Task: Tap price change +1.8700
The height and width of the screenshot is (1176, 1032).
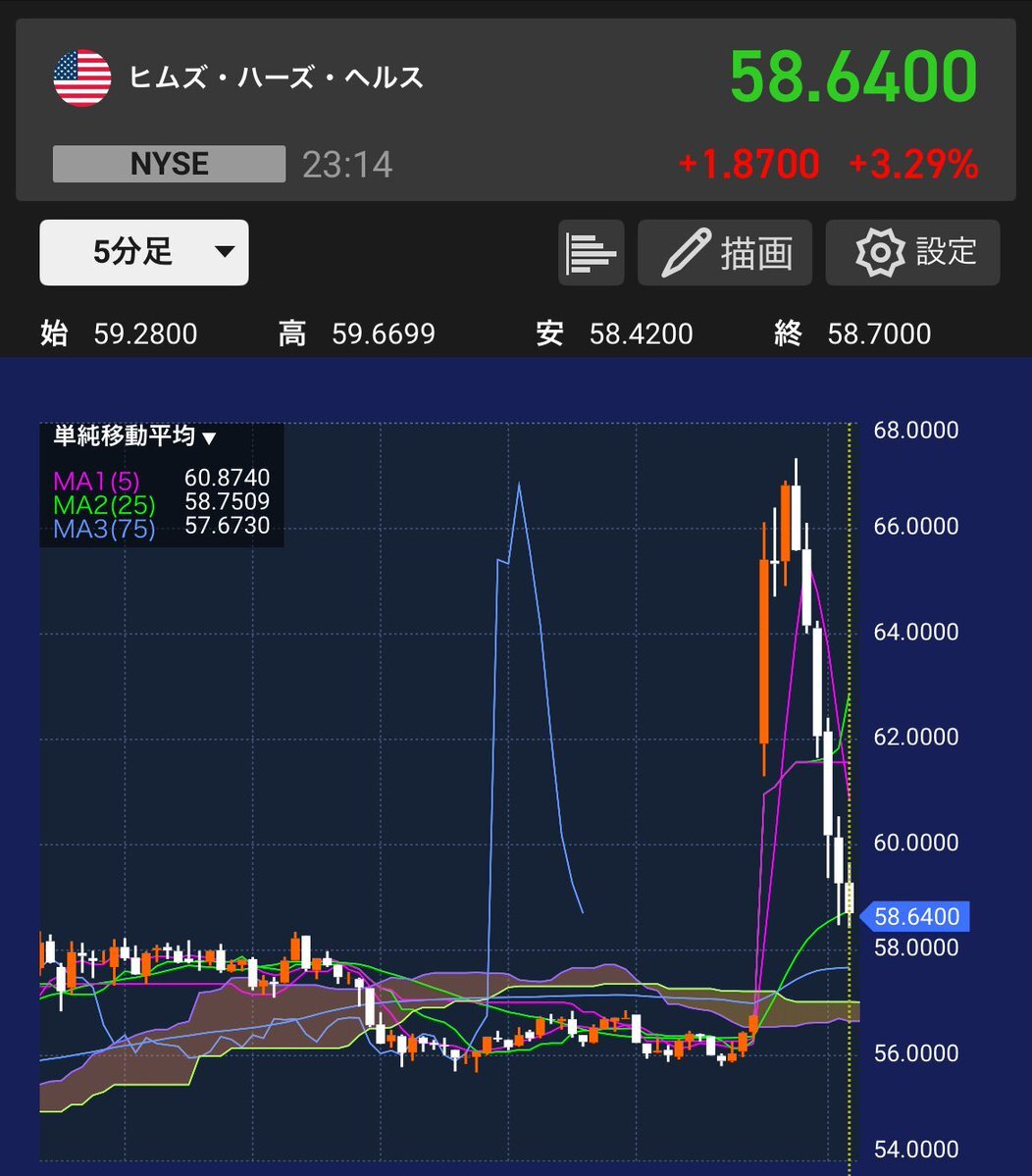Action: pos(748,164)
